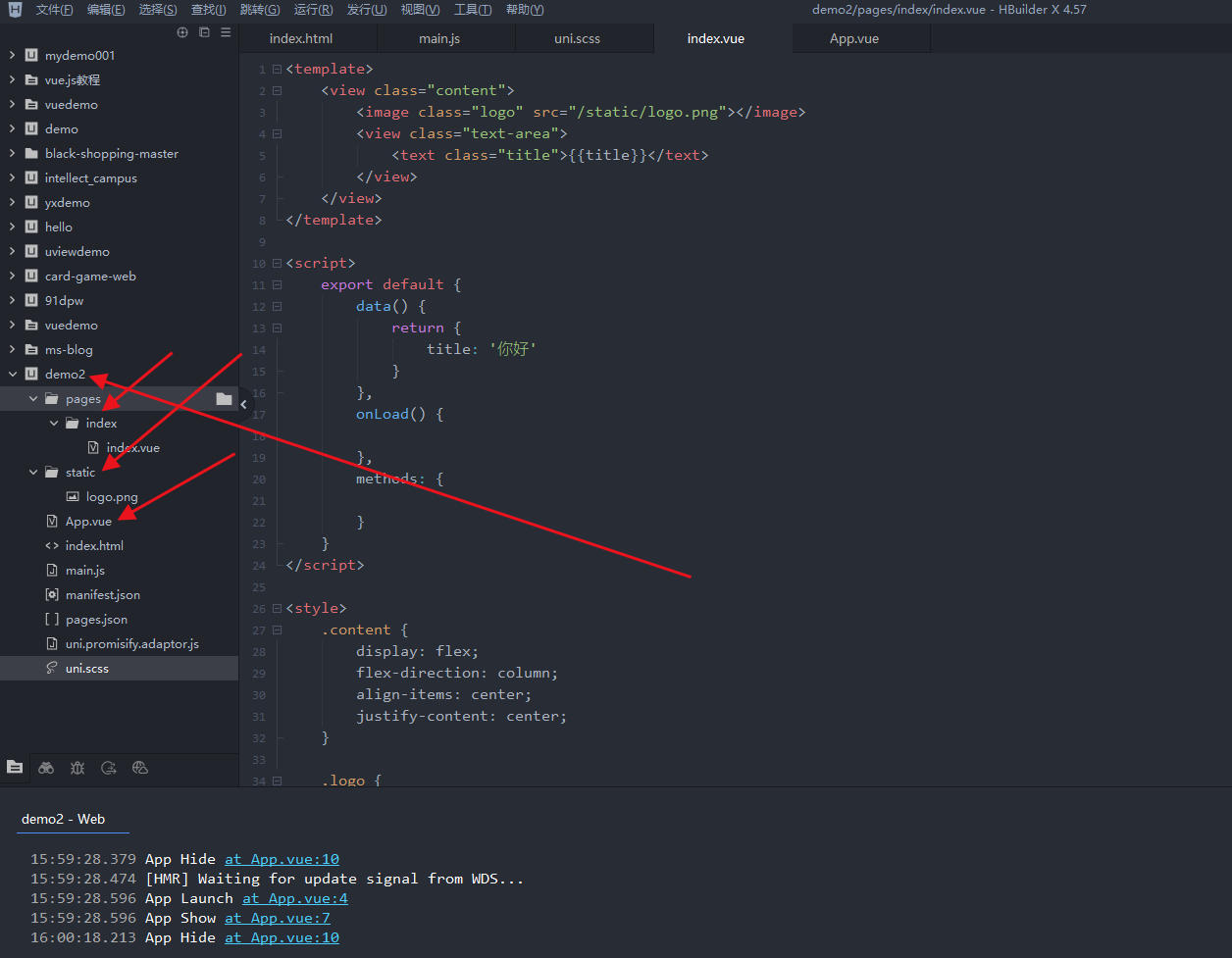Collapse the demo2 project

click(x=12, y=375)
